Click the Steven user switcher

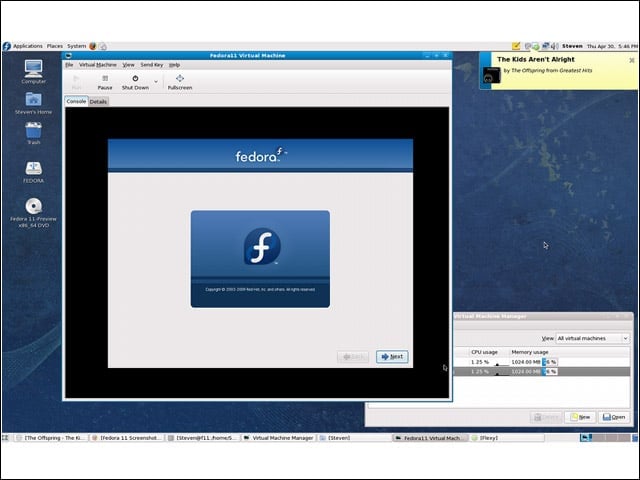(x=572, y=46)
